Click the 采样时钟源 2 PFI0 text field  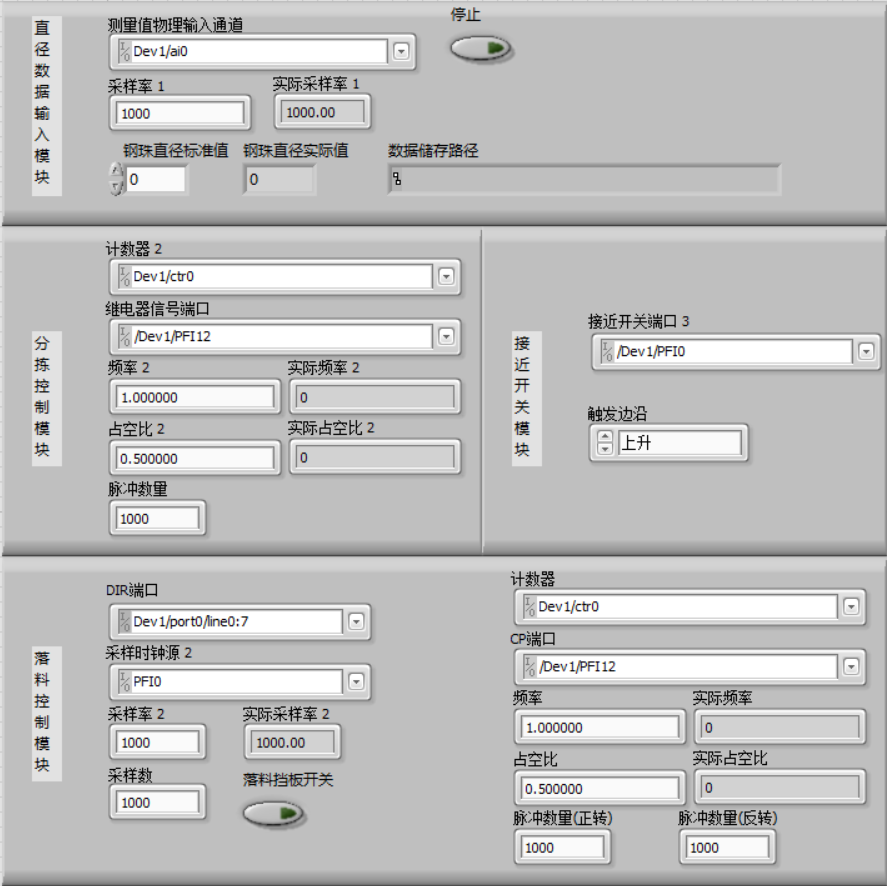(236, 682)
